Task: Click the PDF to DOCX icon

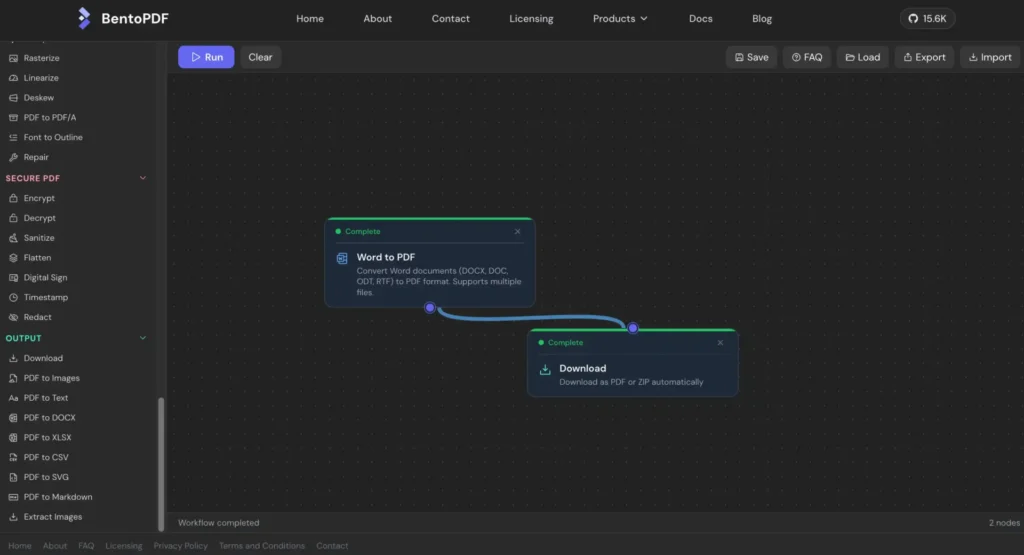Action: tap(13, 418)
